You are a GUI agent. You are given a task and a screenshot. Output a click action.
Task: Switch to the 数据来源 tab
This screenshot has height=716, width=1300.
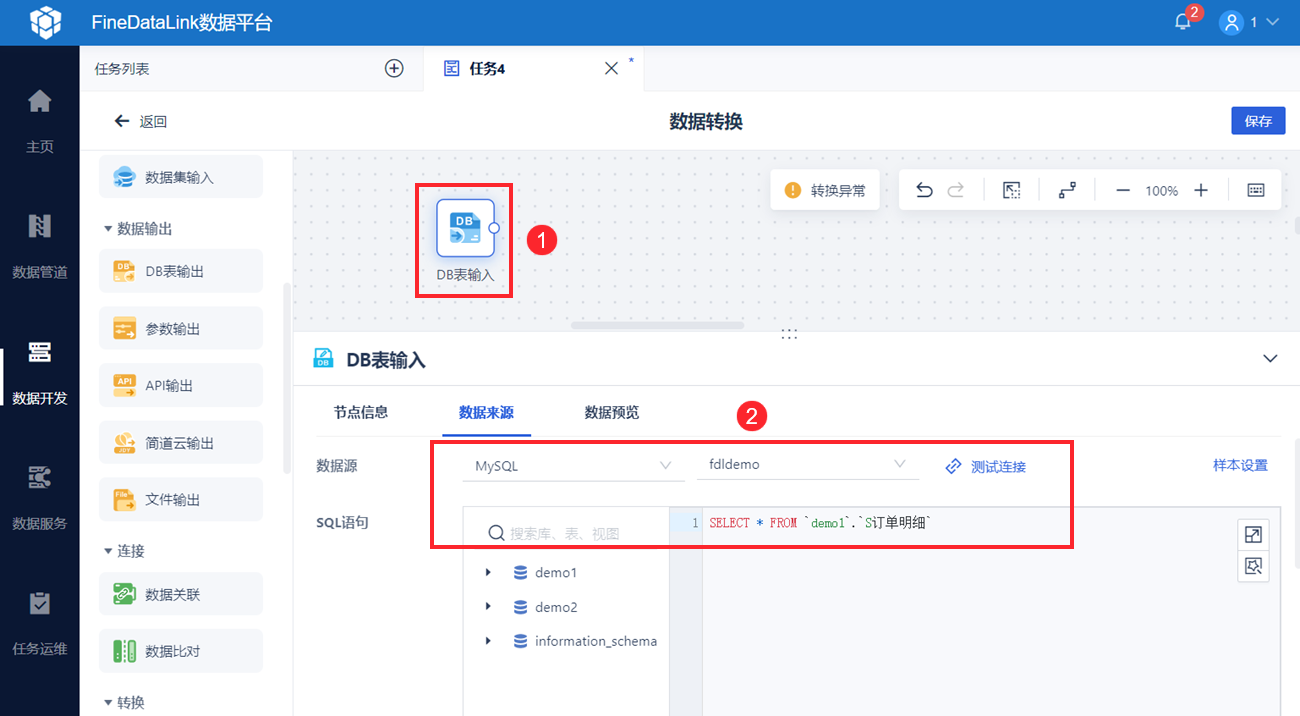(x=486, y=412)
